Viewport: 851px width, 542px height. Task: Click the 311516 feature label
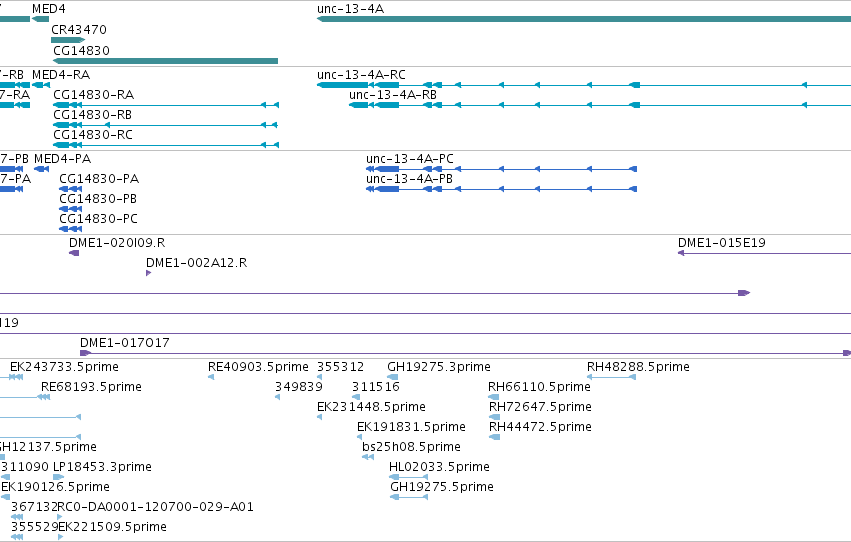coord(376,386)
